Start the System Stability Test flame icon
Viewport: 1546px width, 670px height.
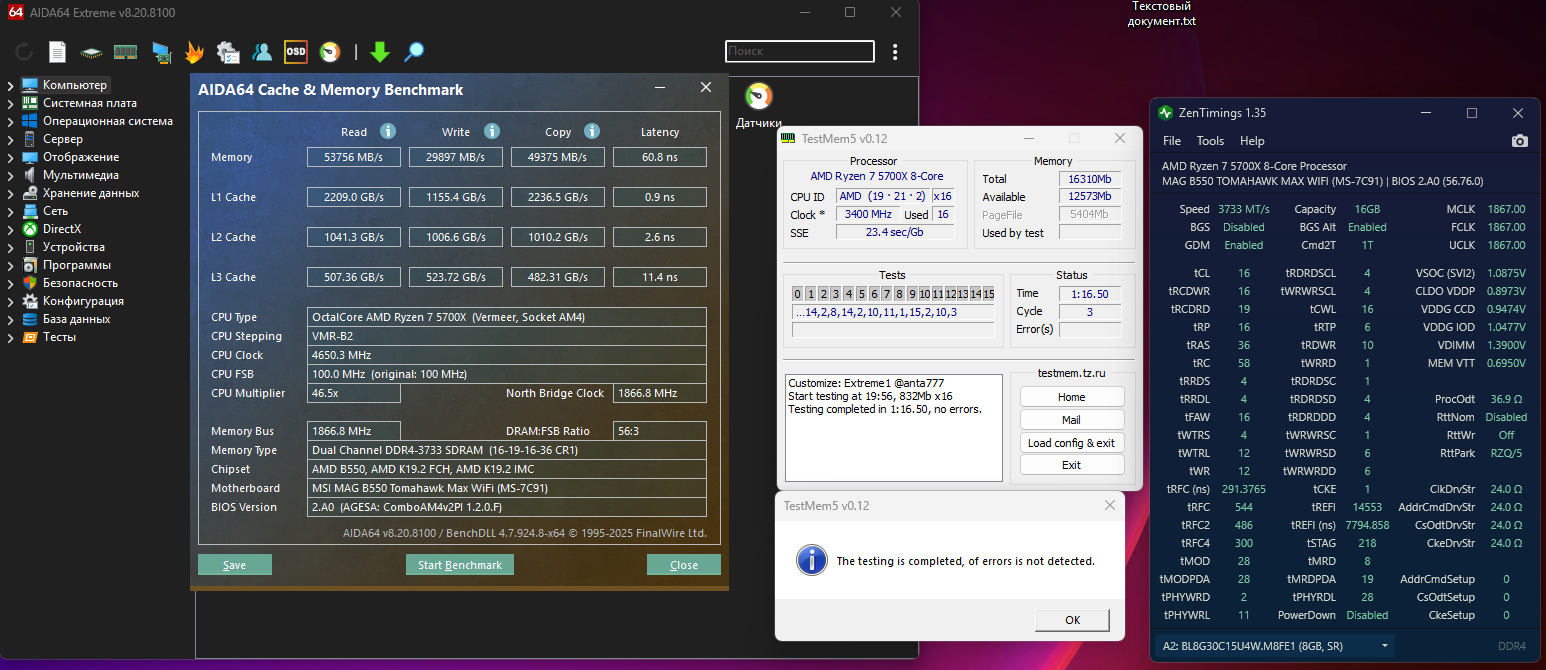click(x=194, y=52)
